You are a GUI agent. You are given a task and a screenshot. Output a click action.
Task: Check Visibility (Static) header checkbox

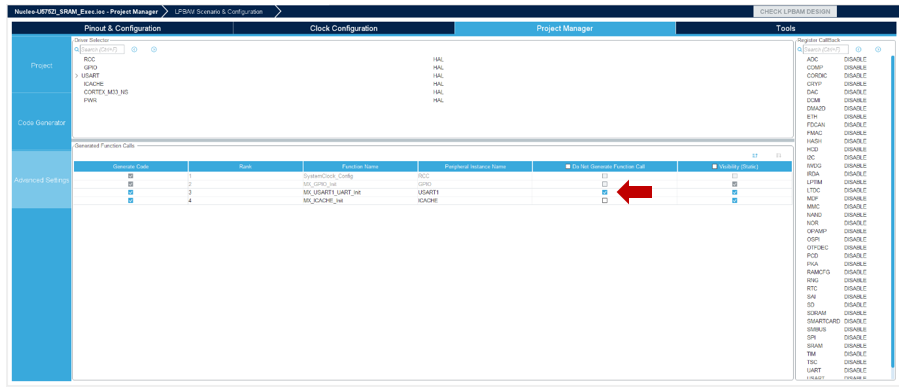coord(715,167)
